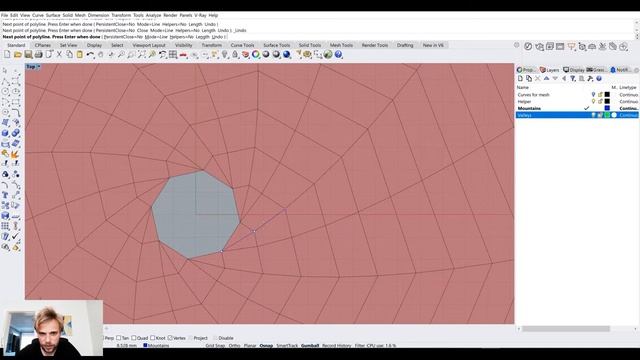Select the Pan hand tool
Viewport: 640px width, 360px height.
tap(100, 54)
